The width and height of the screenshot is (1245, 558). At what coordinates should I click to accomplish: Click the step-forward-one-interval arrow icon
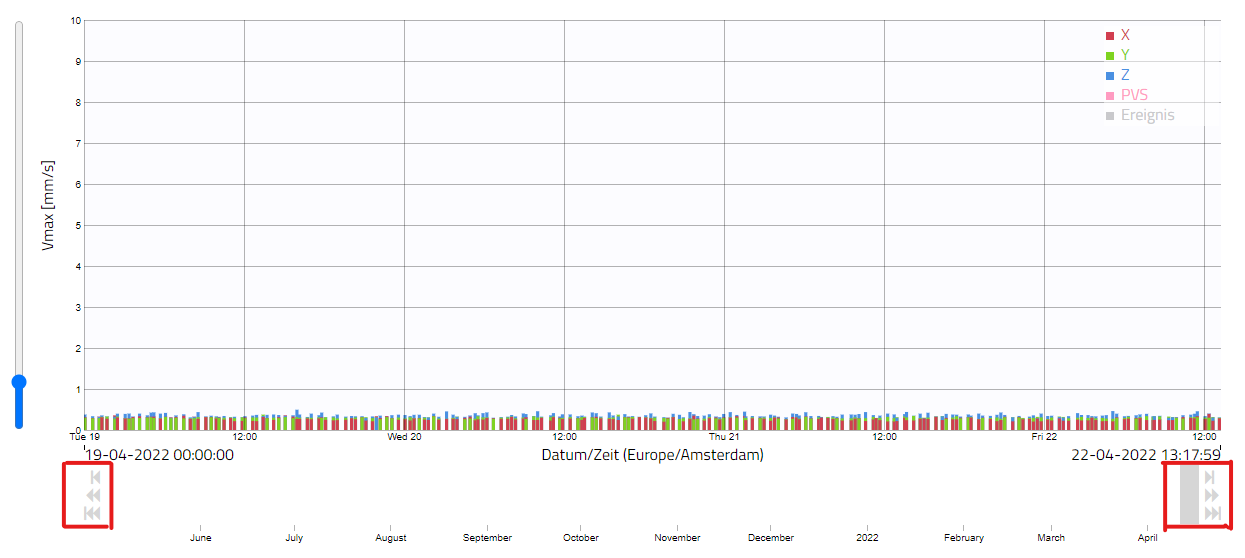point(1210,477)
